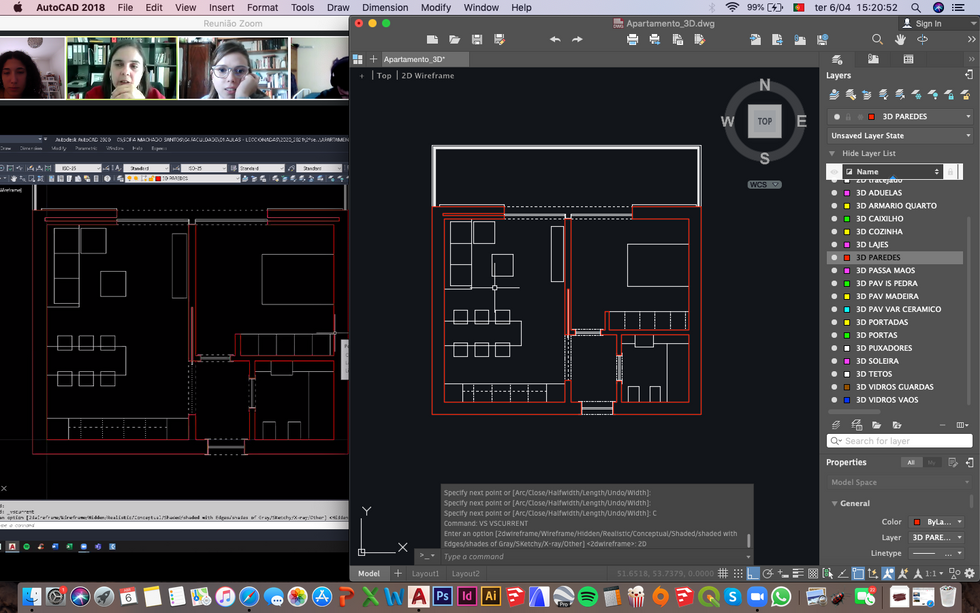Viewport: 980px width, 613px height.
Task: Toggle transparency display in status bar
Action: click(x=813, y=573)
